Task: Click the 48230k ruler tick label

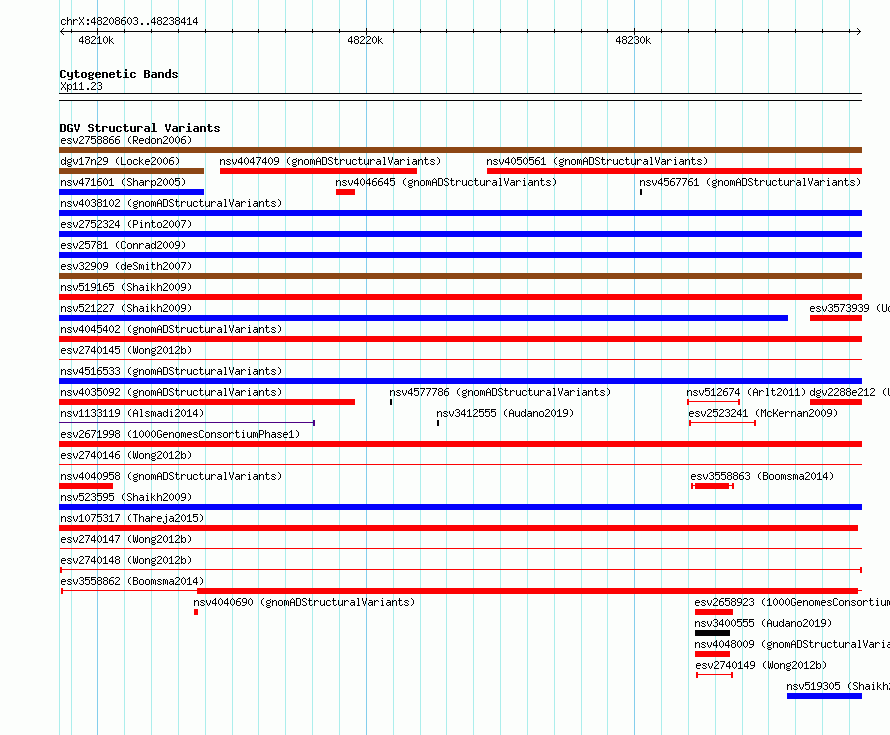Action: click(x=633, y=40)
